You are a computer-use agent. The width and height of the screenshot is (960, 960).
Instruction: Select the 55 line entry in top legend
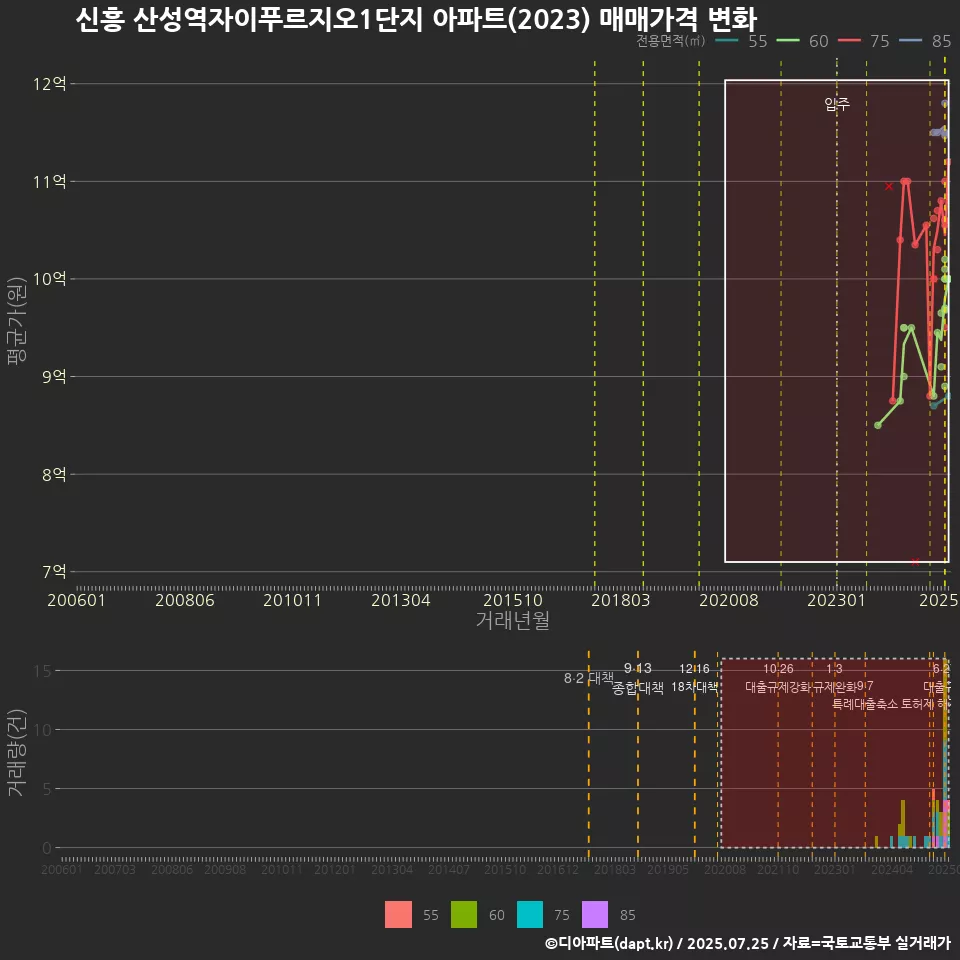741,41
